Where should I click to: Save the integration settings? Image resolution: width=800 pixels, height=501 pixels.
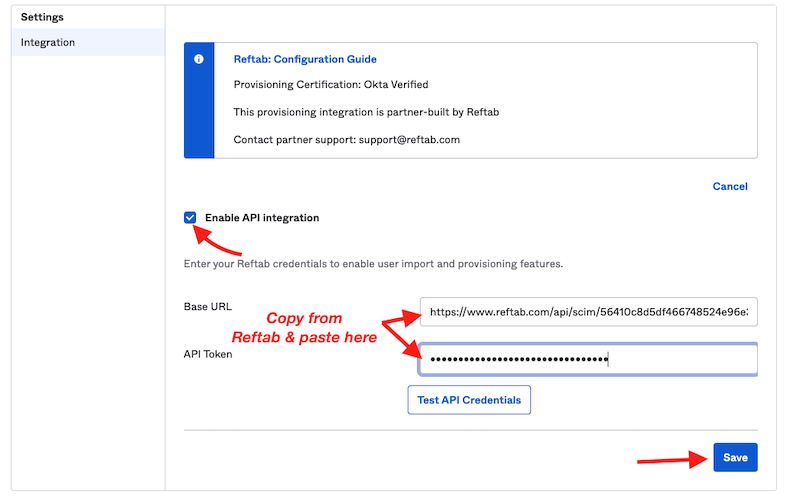735,457
